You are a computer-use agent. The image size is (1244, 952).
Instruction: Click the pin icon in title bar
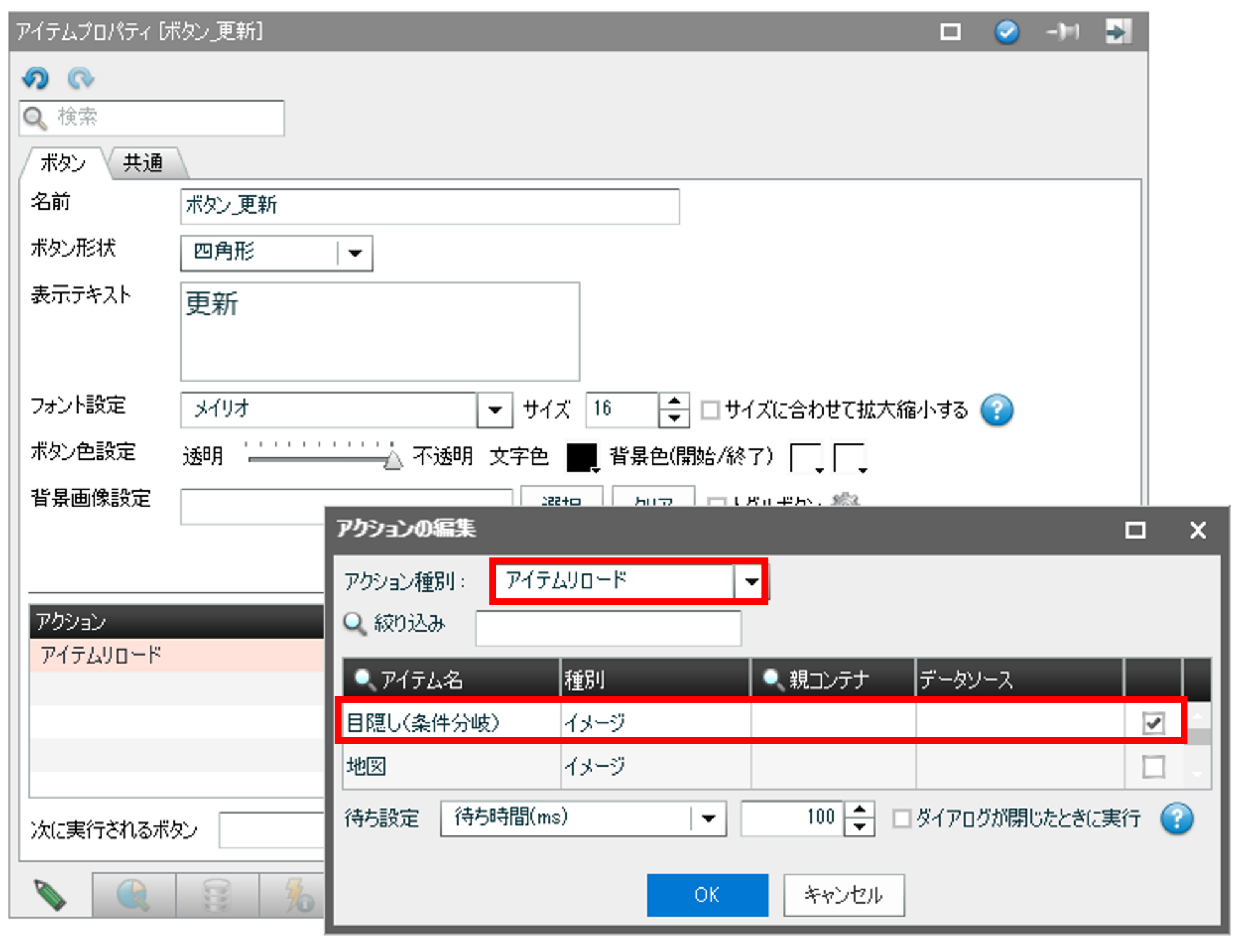[x=1062, y=31]
